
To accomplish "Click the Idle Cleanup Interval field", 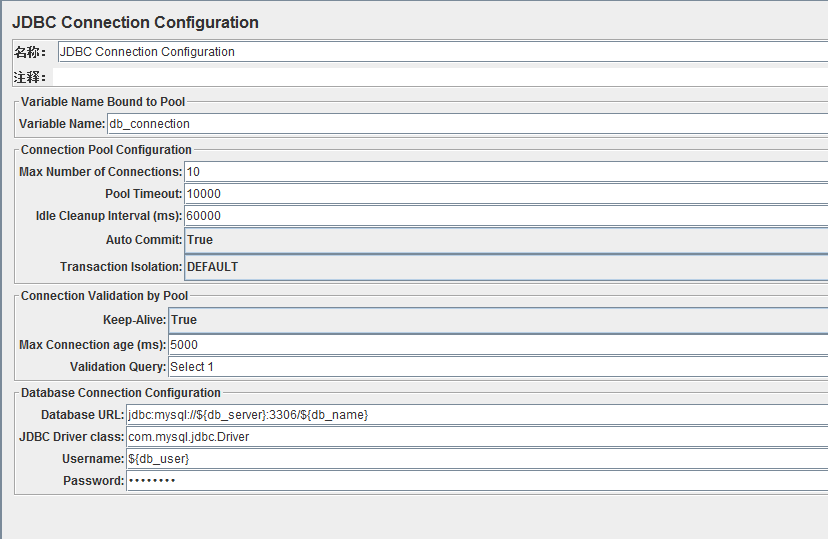I will [x=506, y=216].
